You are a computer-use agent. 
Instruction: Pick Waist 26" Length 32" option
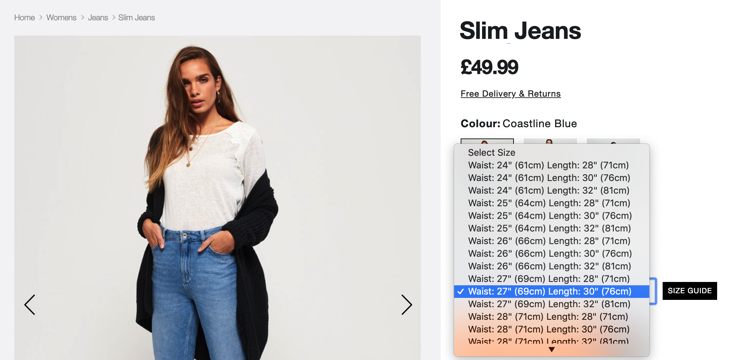pyautogui.click(x=552, y=266)
